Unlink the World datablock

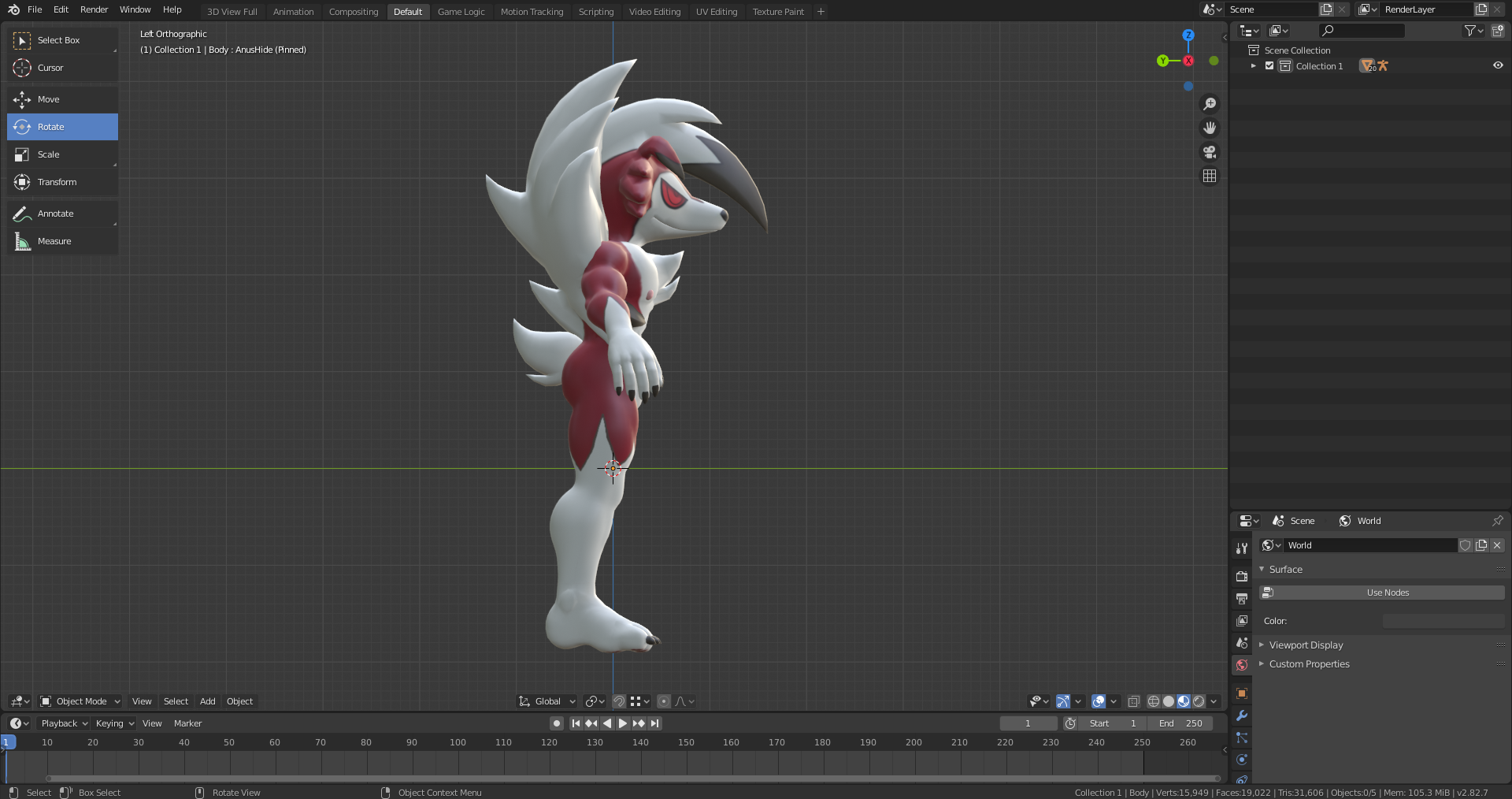pyautogui.click(x=1497, y=545)
